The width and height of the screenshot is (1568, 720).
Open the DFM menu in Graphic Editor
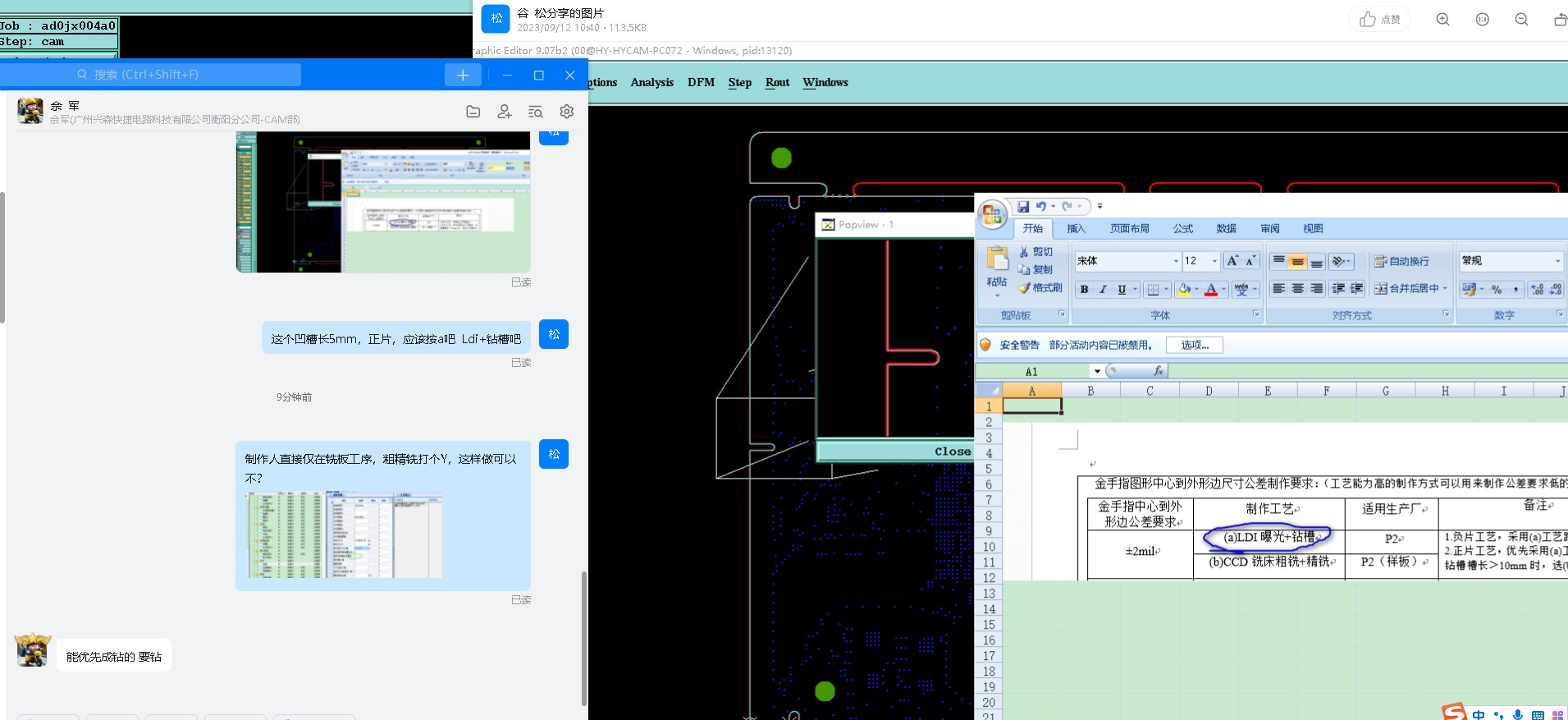pos(701,82)
